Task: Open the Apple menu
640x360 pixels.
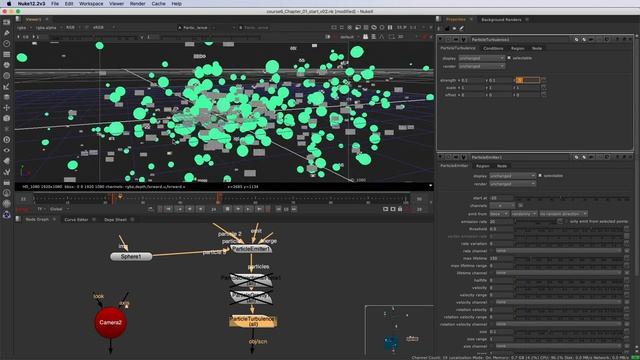Action: (9, 4)
